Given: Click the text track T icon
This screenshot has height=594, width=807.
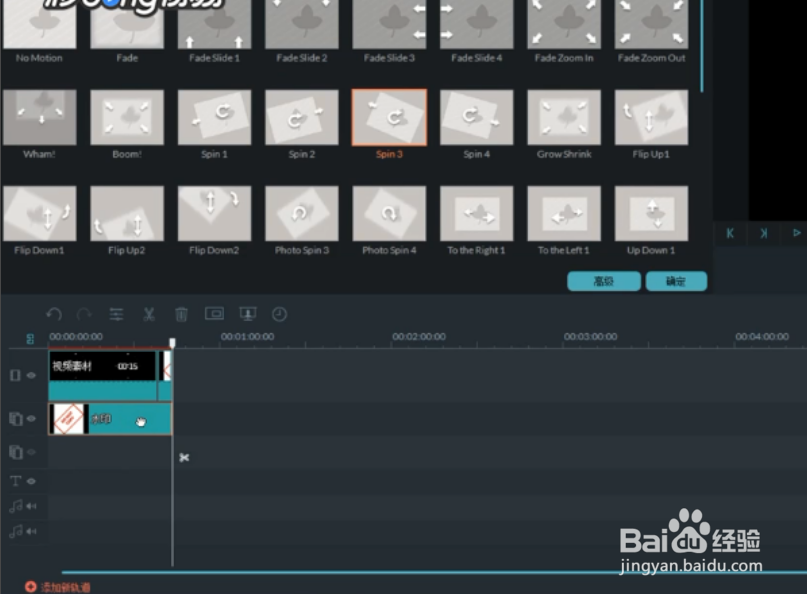Looking at the screenshot, I should pyautogui.click(x=15, y=481).
